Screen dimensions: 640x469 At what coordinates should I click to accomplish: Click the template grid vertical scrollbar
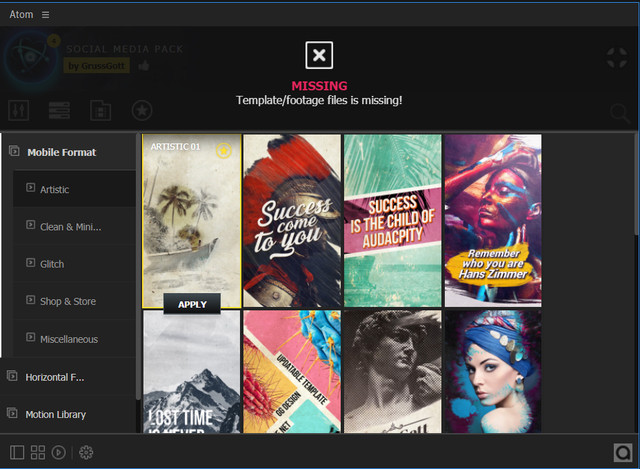pyautogui.click(x=637, y=184)
